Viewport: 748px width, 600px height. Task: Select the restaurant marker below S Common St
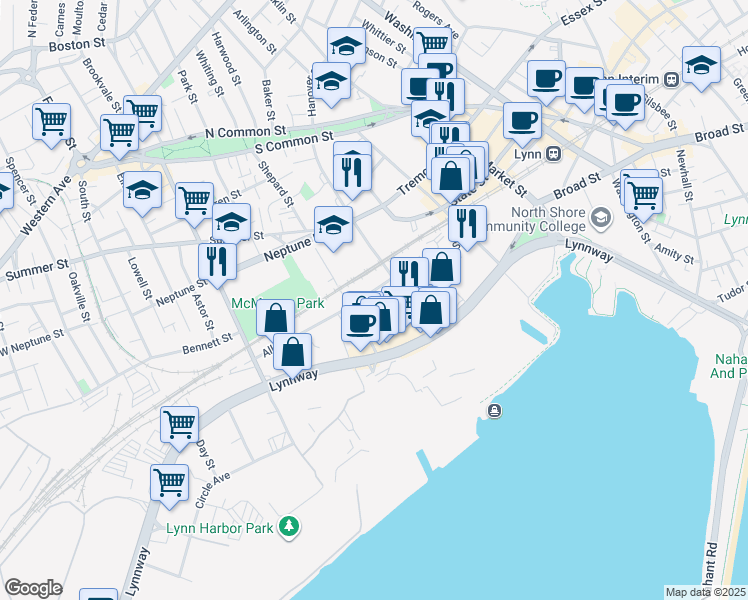point(352,171)
